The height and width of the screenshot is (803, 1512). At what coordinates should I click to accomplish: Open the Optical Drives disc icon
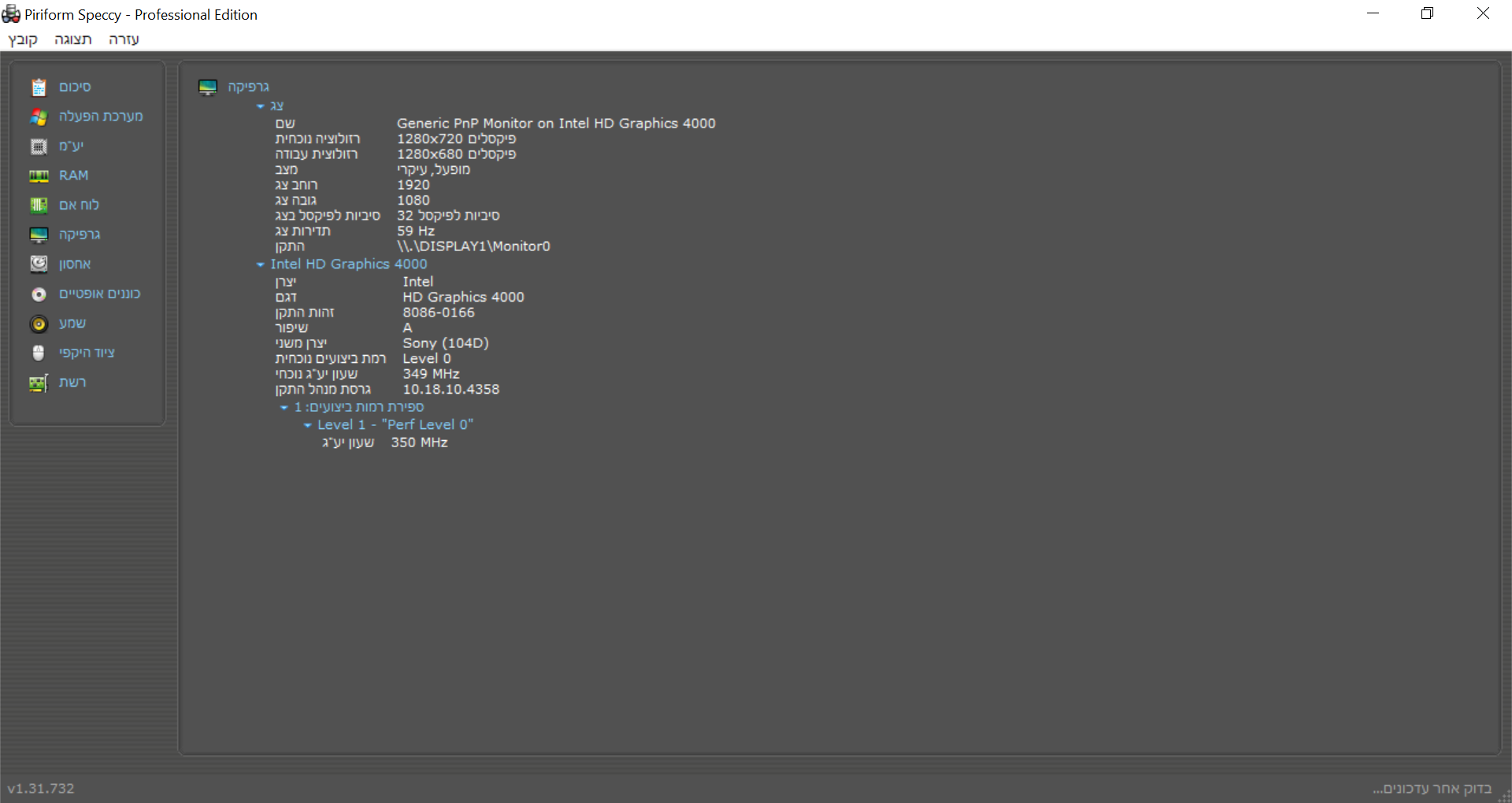(39, 294)
